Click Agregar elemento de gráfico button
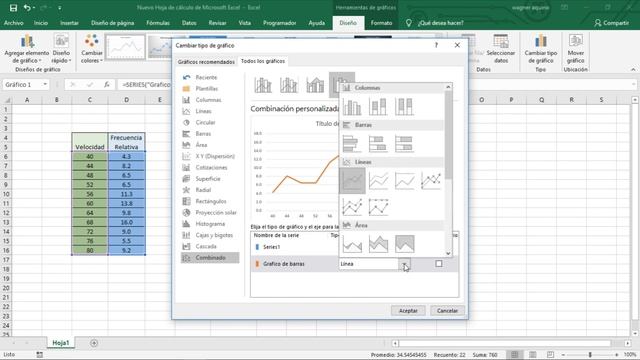The image size is (640, 360). [27, 49]
